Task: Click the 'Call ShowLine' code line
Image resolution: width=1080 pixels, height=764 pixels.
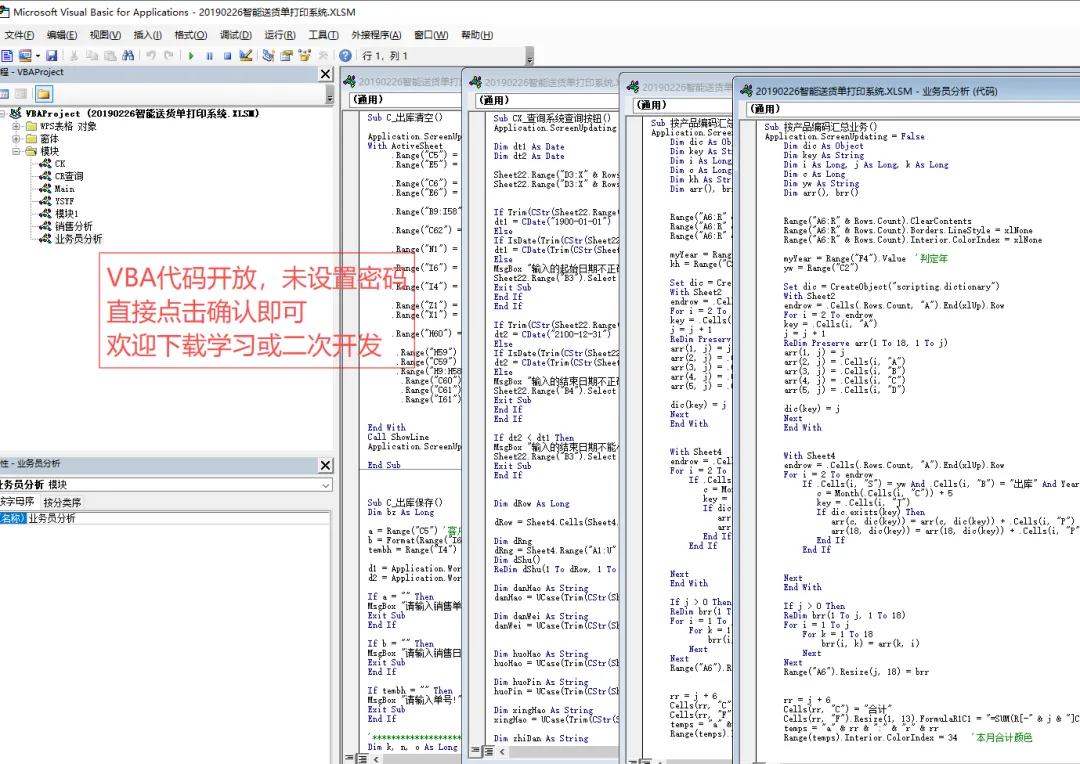Action: pos(398,437)
